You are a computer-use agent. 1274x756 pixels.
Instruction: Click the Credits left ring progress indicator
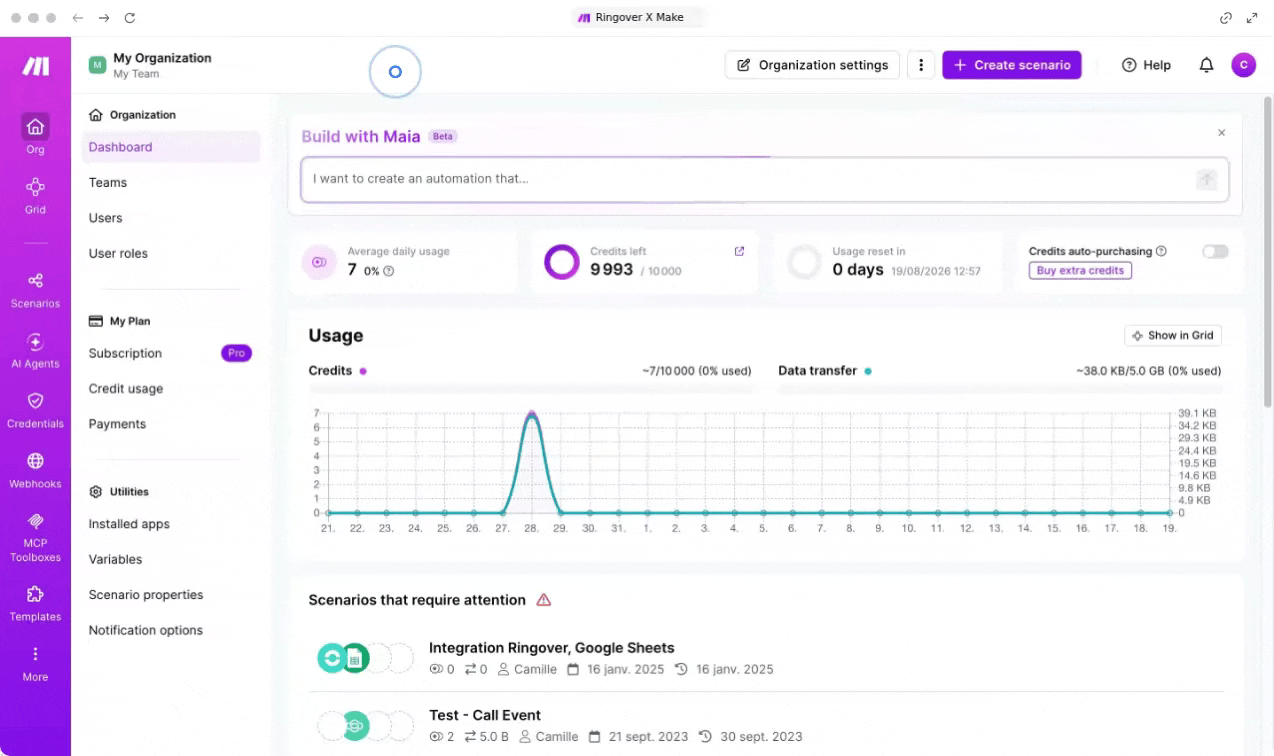click(562, 263)
